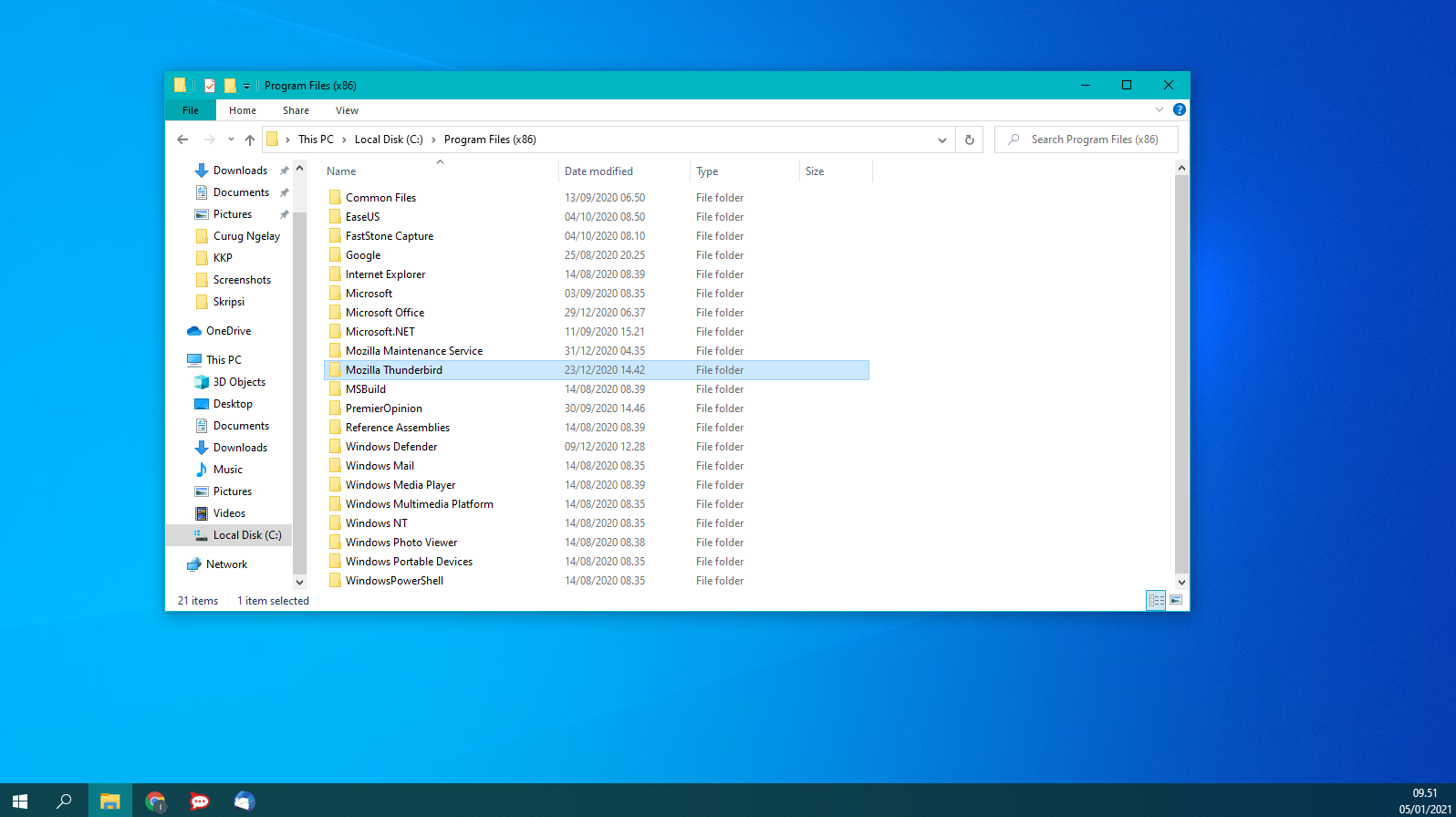1456x817 pixels.
Task: Open Curug Ngelay in navigation pane
Action: coord(246,236)
